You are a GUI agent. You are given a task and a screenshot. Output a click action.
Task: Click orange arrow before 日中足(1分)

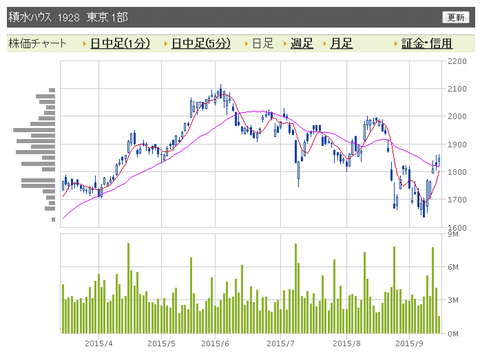(85, 44)
